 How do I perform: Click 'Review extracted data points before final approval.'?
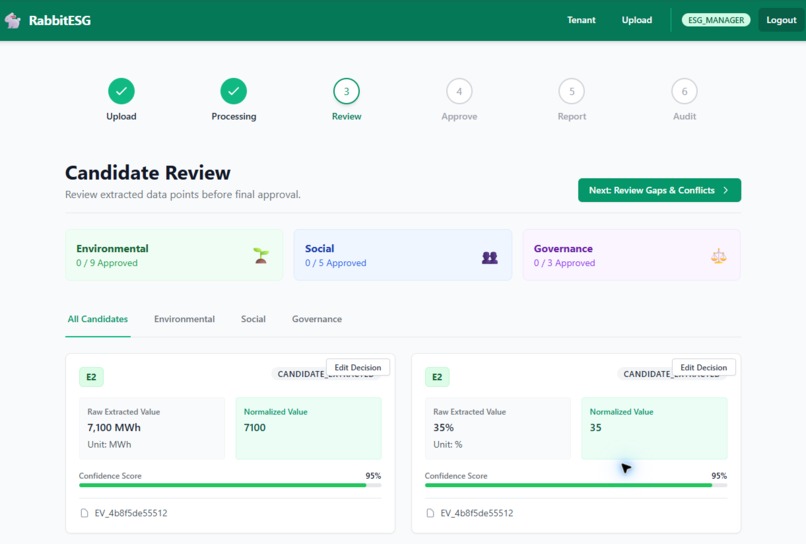point(183,195)
